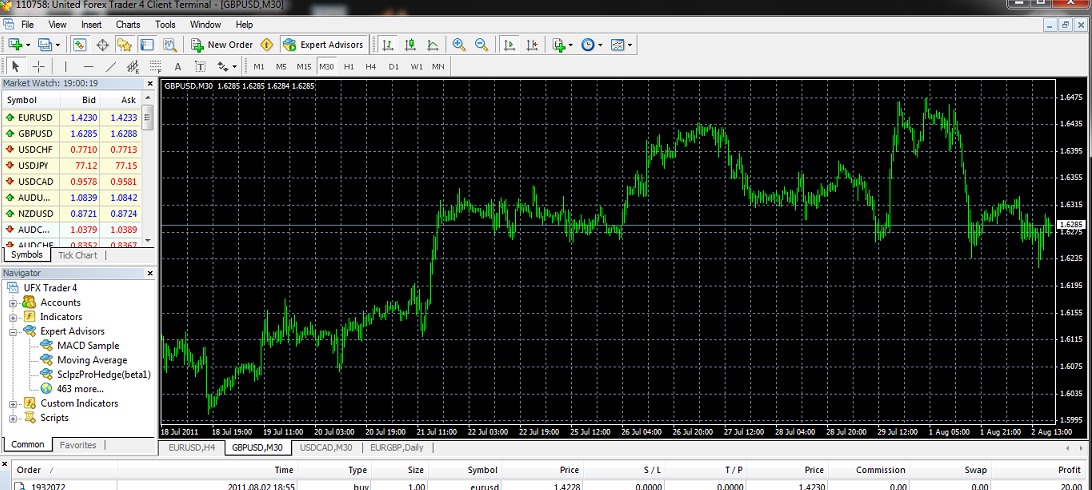Switch to H1 timeframe
Screen dimensions: 1092x490
point(349,66)
